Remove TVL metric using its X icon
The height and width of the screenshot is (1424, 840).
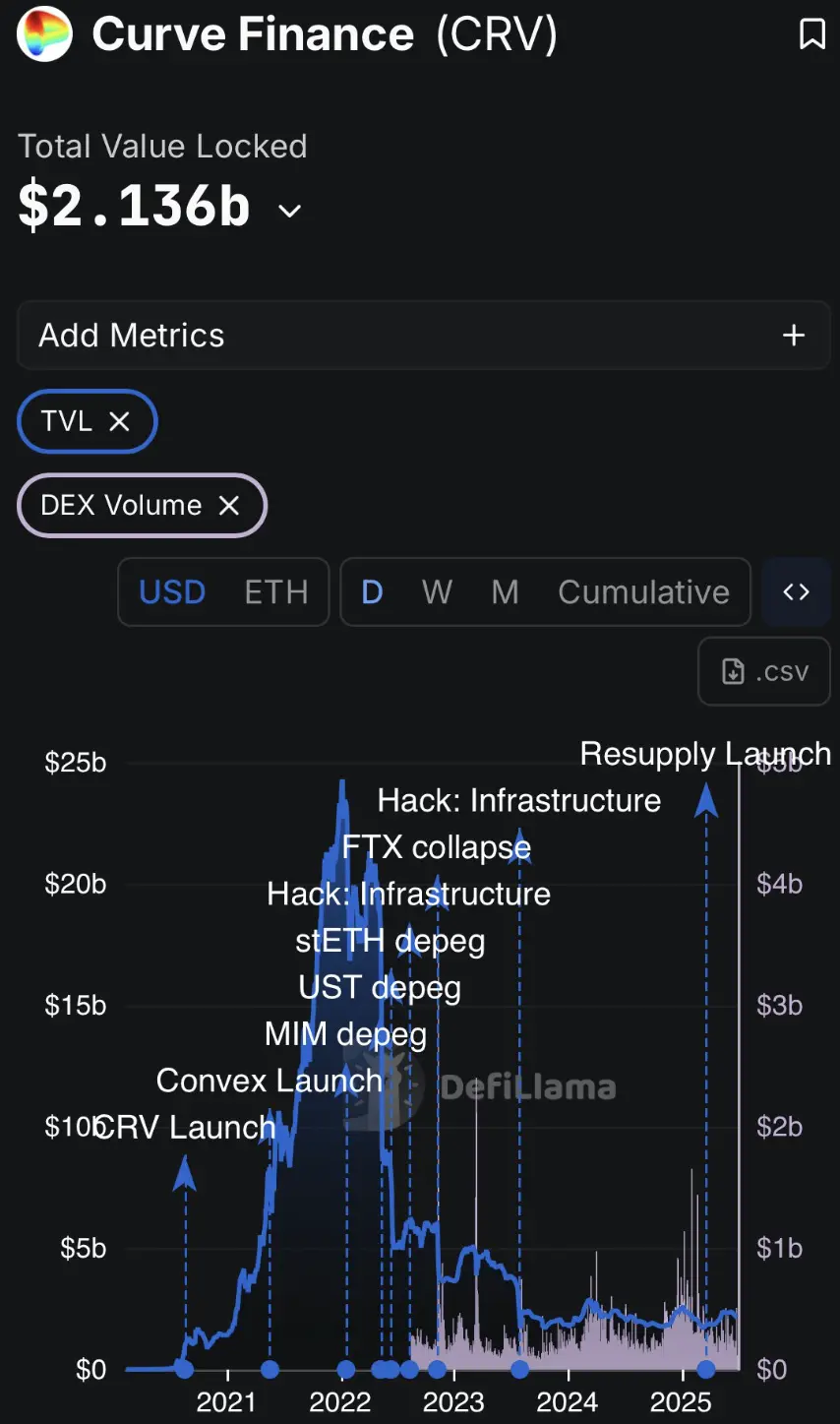tap(119, 421)
